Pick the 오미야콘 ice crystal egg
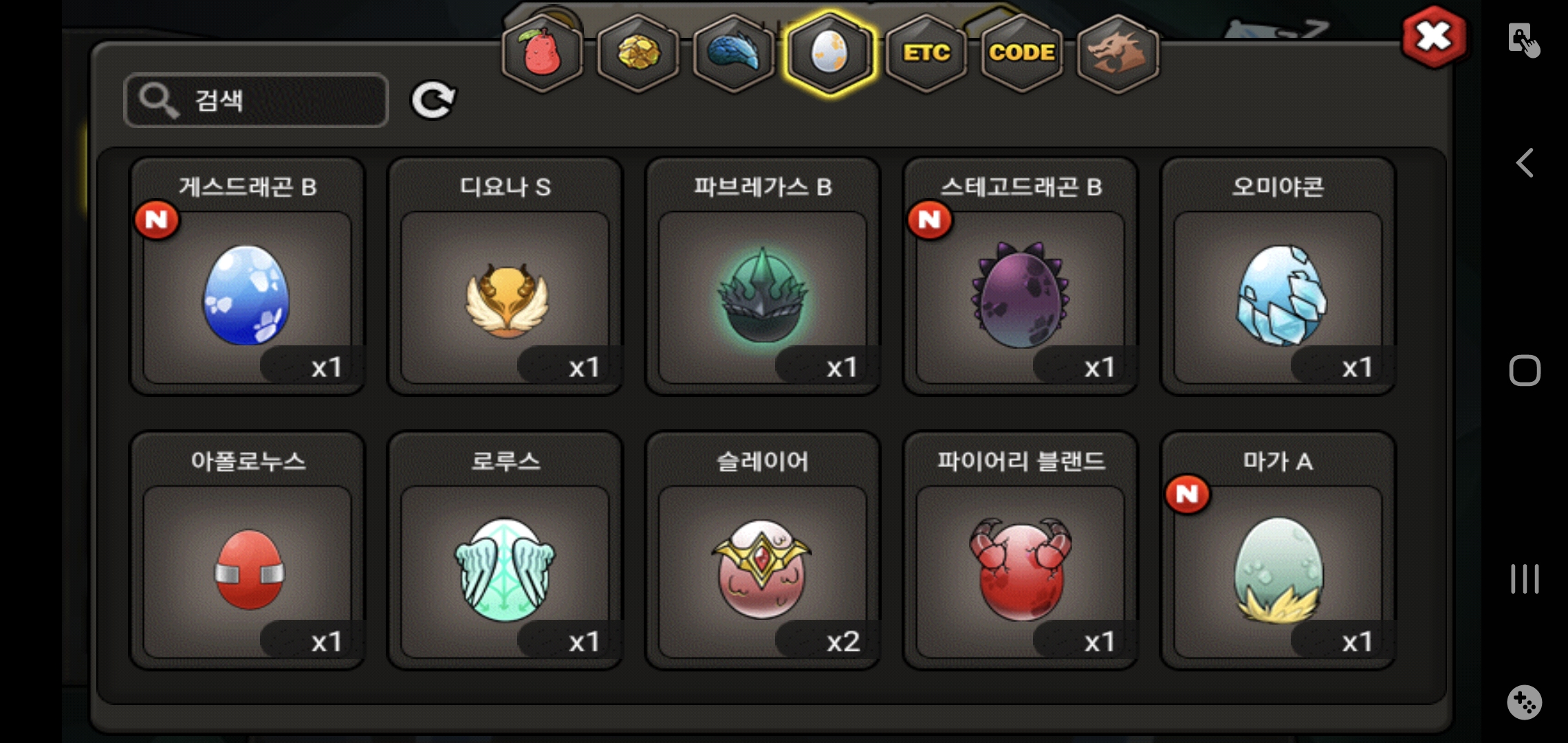Viewport: 1568px width, 743px height. tap(1278, 277)
